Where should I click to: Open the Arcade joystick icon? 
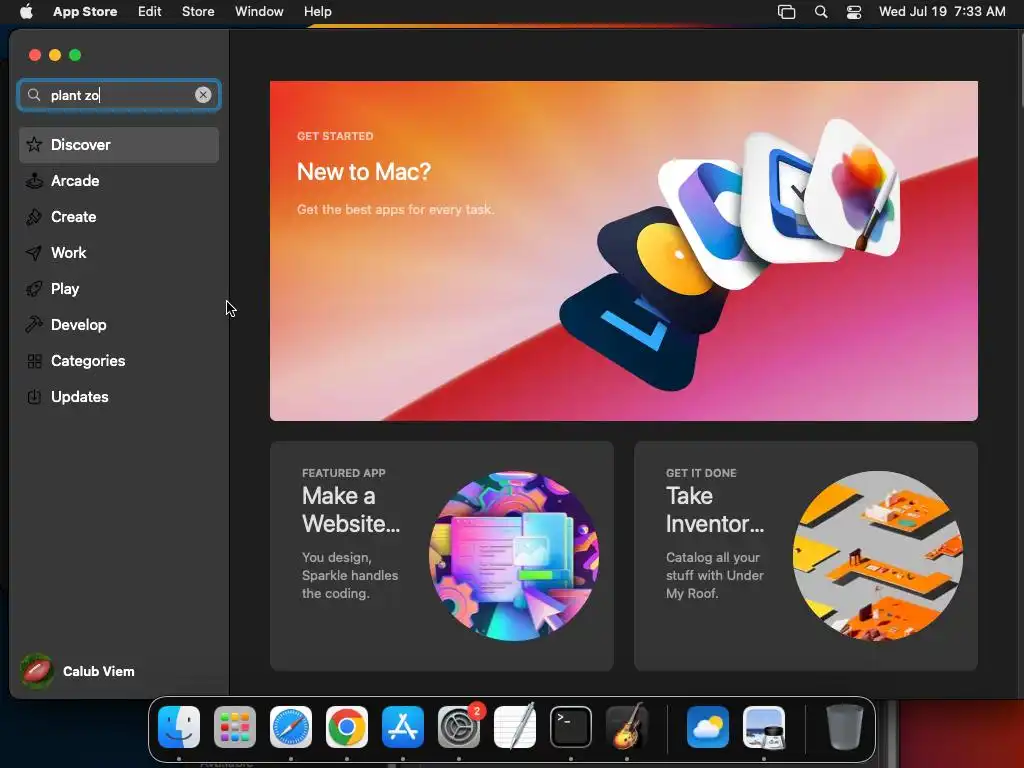[34, 181]
